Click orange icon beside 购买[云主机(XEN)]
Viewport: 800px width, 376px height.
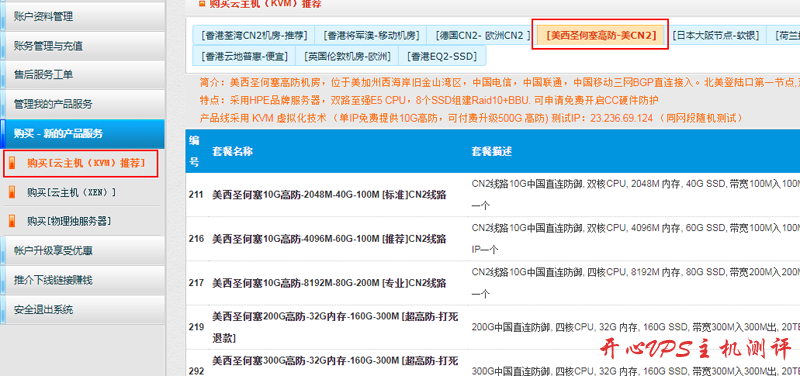click(12, 192)
